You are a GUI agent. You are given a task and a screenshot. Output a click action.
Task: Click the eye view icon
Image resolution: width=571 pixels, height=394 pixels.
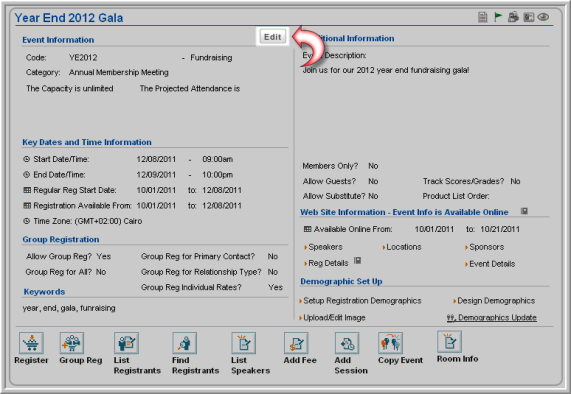tap(543, 17)
